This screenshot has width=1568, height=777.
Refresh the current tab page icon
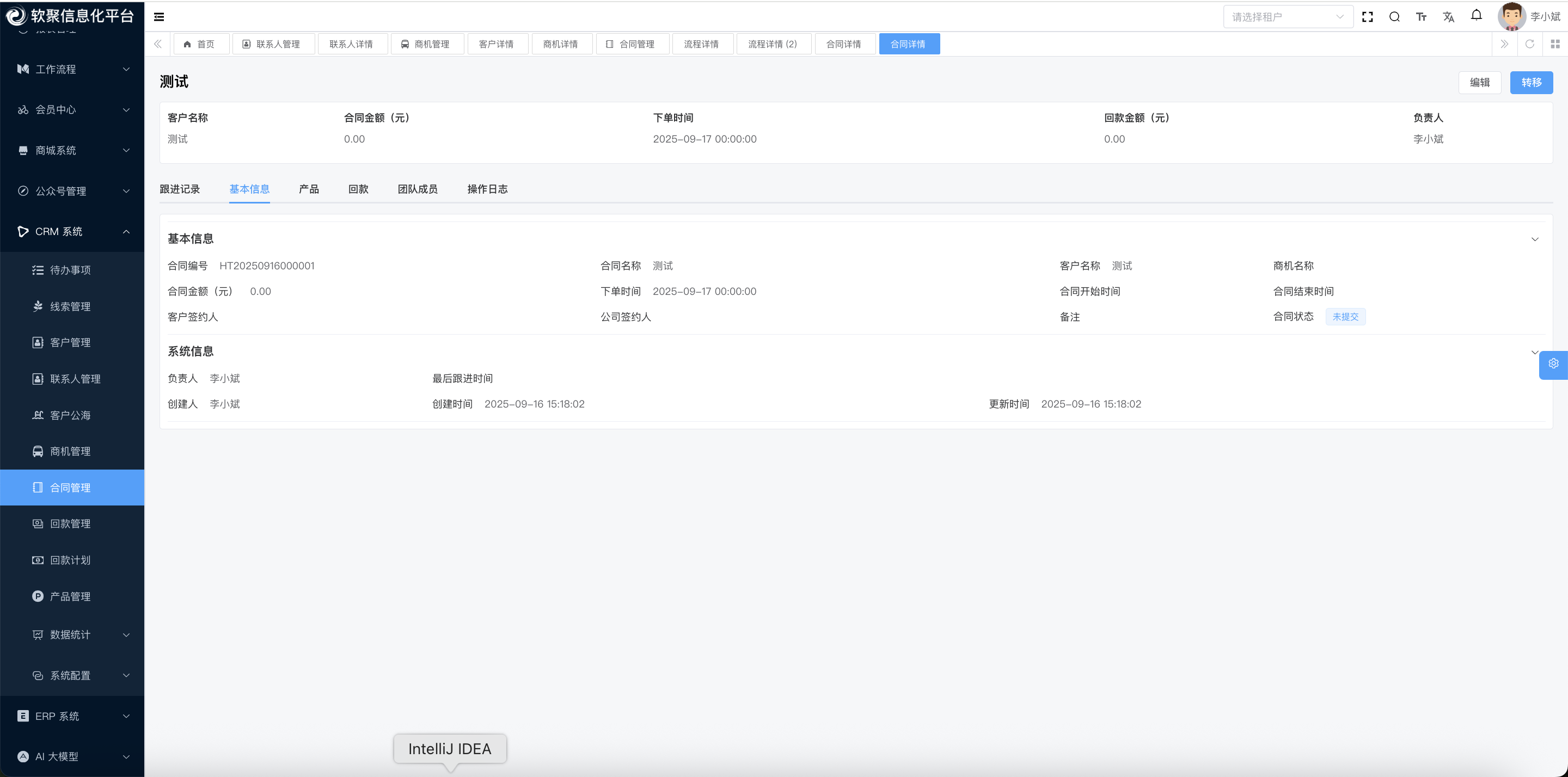1530,44
